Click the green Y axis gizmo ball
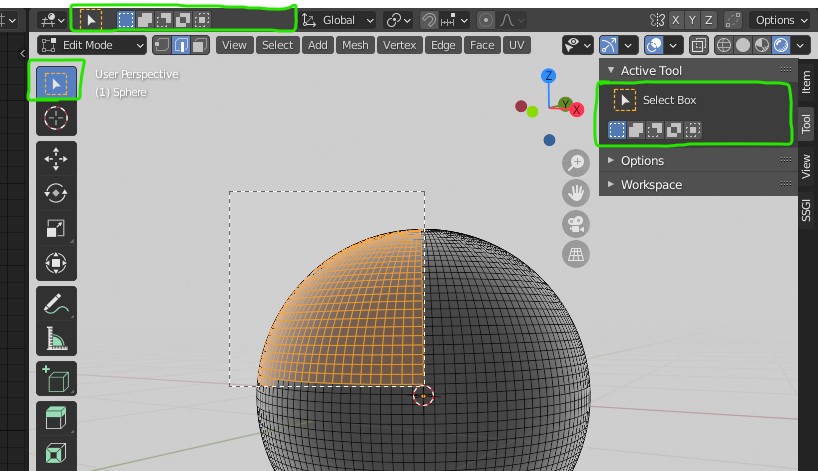The width and height of the screenshot is (818, 471). click(x=565, y=104)
